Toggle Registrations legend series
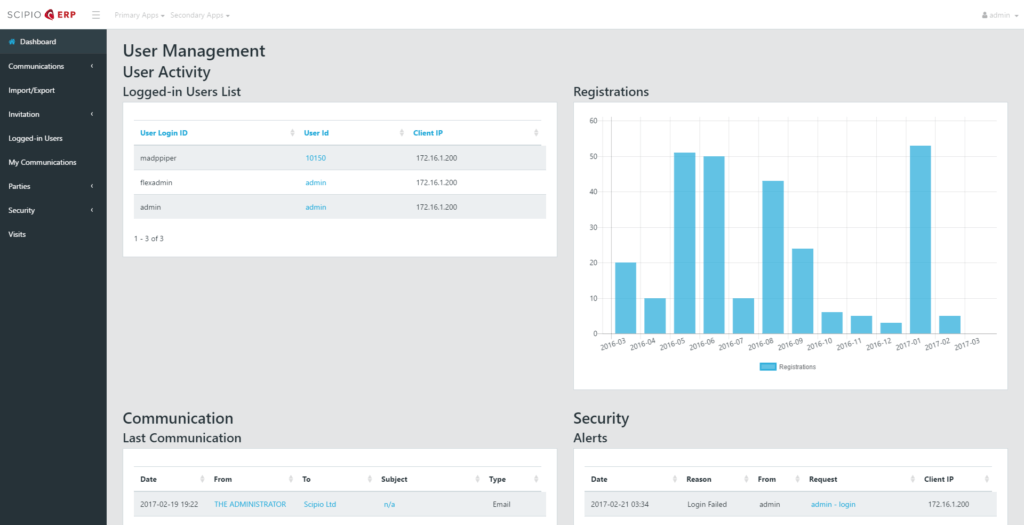Image resolution: width=1024 pixels, height=525 pixels. 787,367
